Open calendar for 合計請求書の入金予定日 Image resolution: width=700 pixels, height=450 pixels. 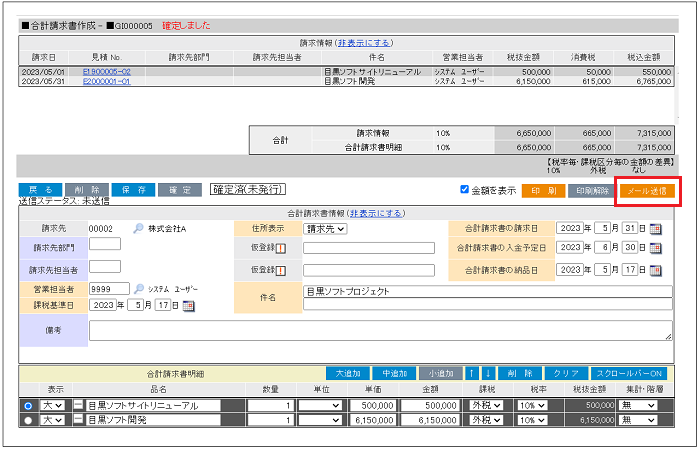(656, 249)
